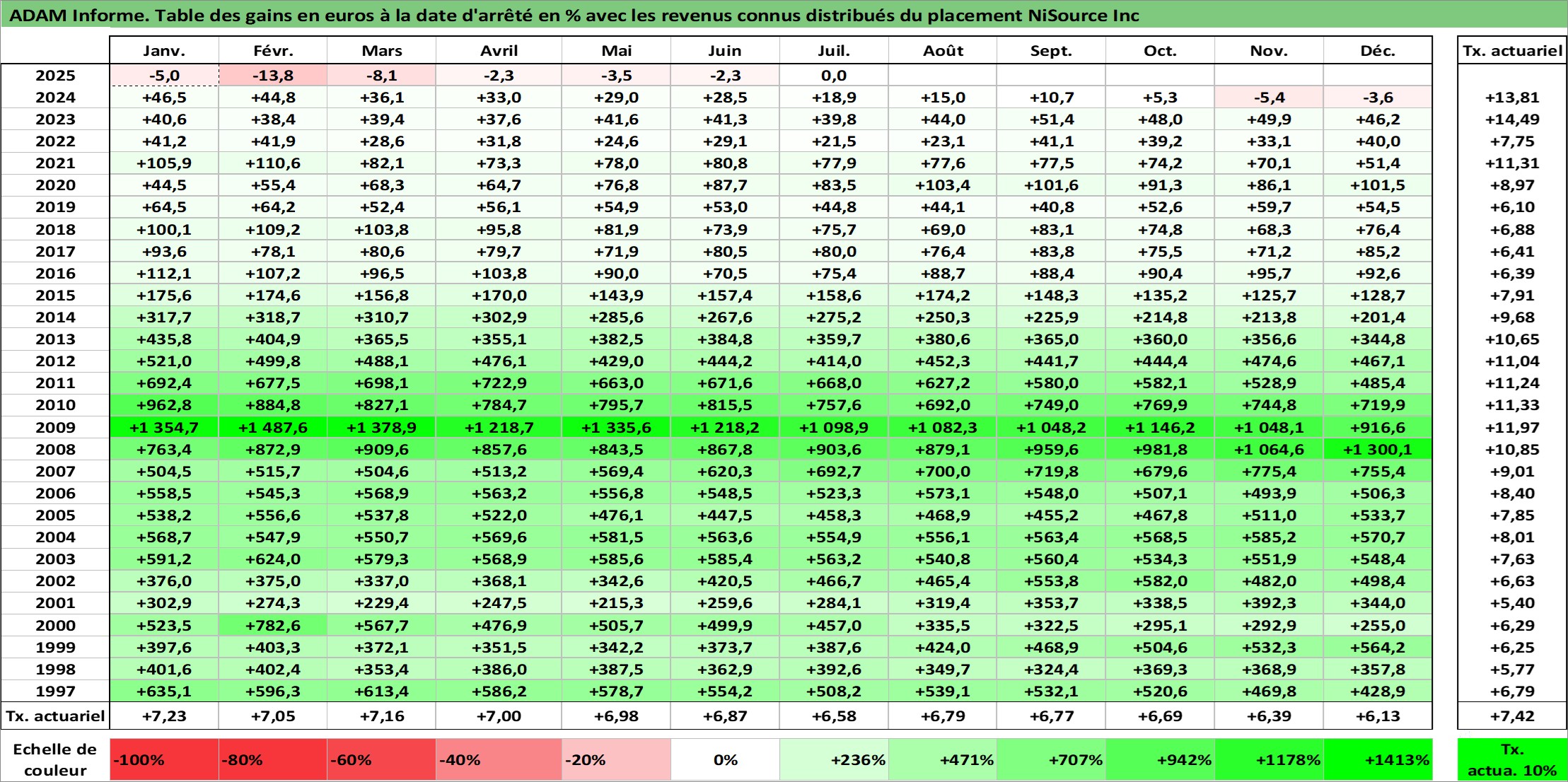Click the 'Tx. actua. 10%' green box
Screen dimensions: 1568x782
(x=1512, y=759)
